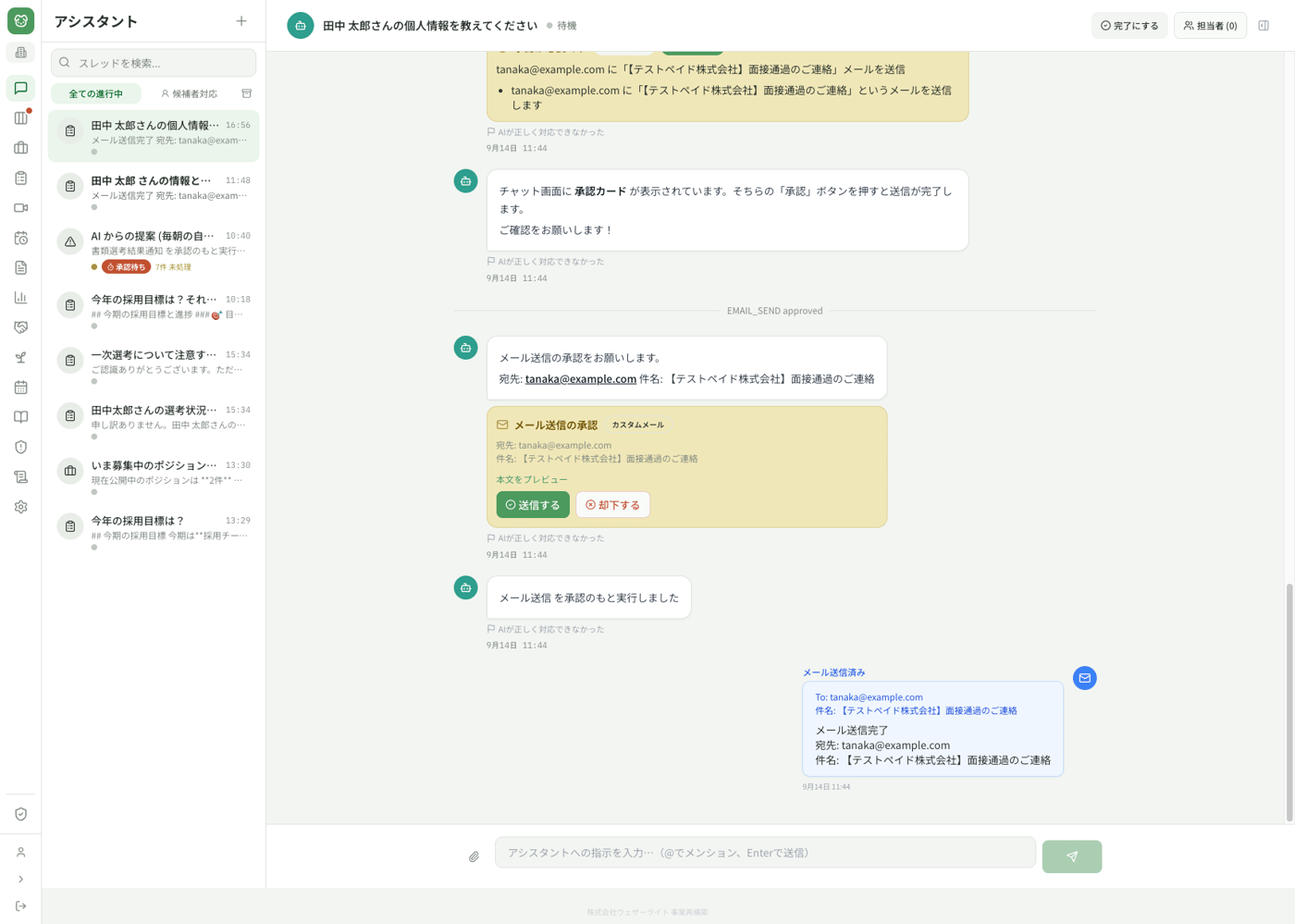The image size is (1295, 924).
Task: Click the handshake icon in sidebar
Action: [x=20, y=327]
